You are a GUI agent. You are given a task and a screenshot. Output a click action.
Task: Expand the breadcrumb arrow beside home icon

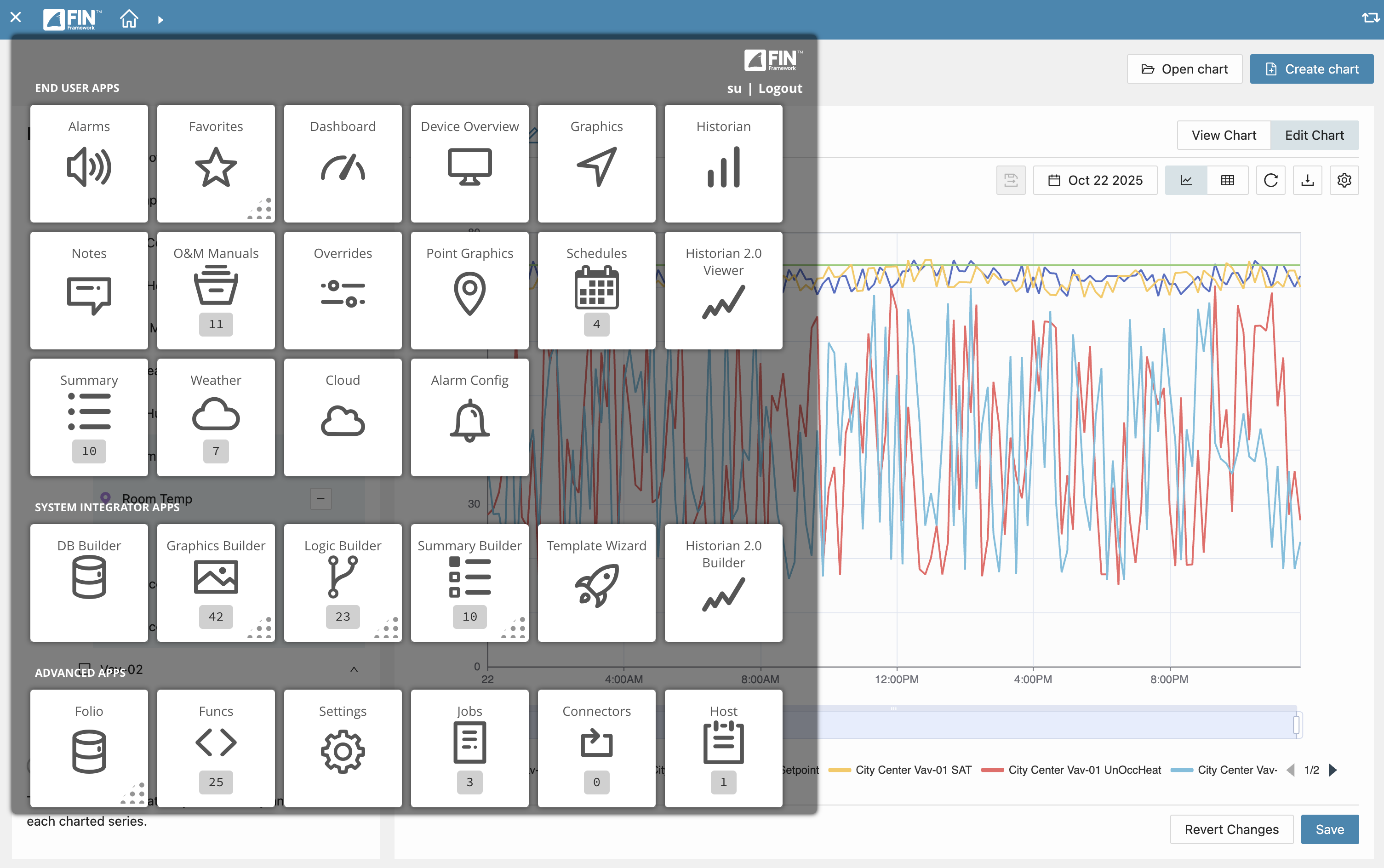coord(161,19)
